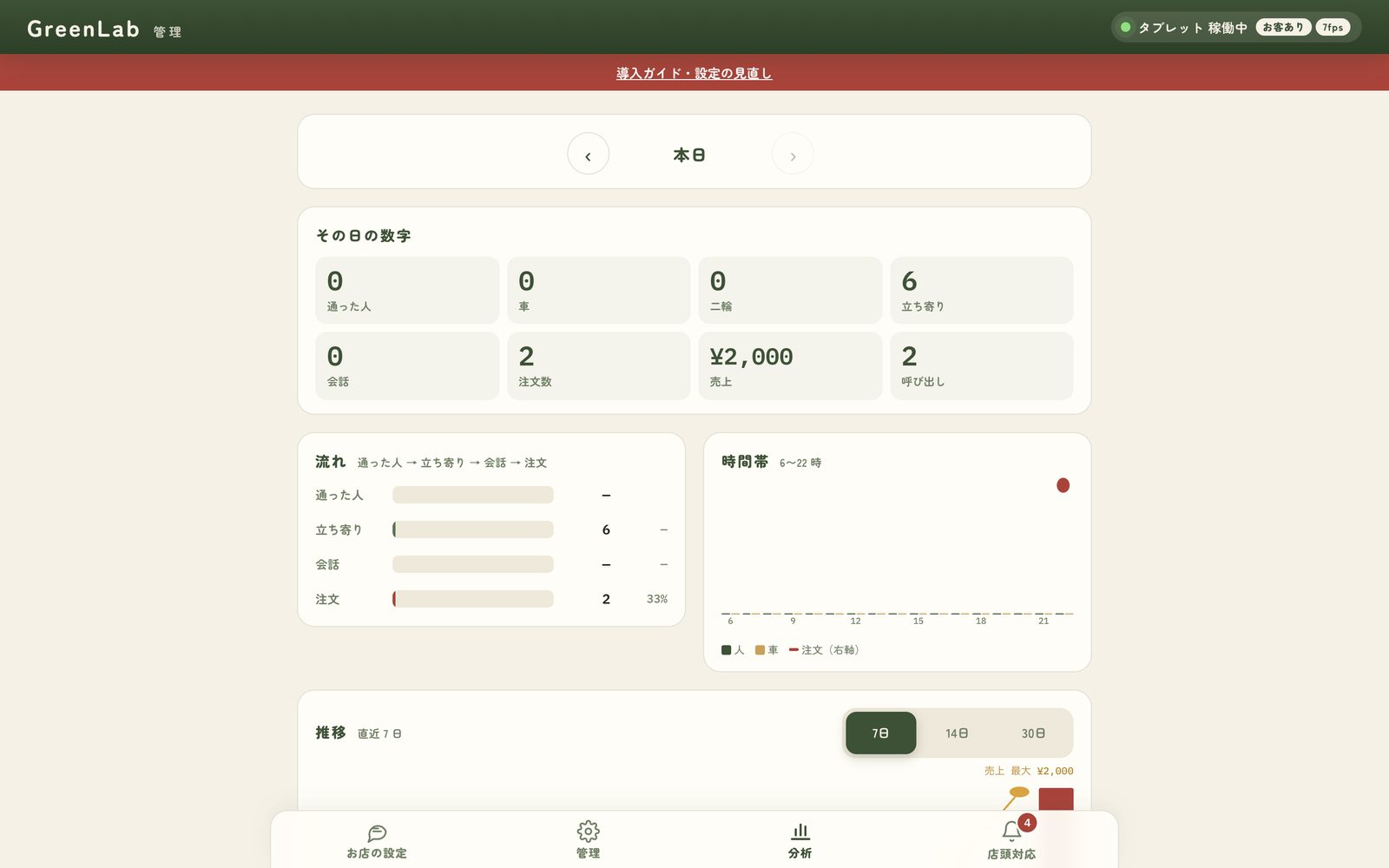
Task: Click the red order dot in hourly chart
Action: (1063, 485)
